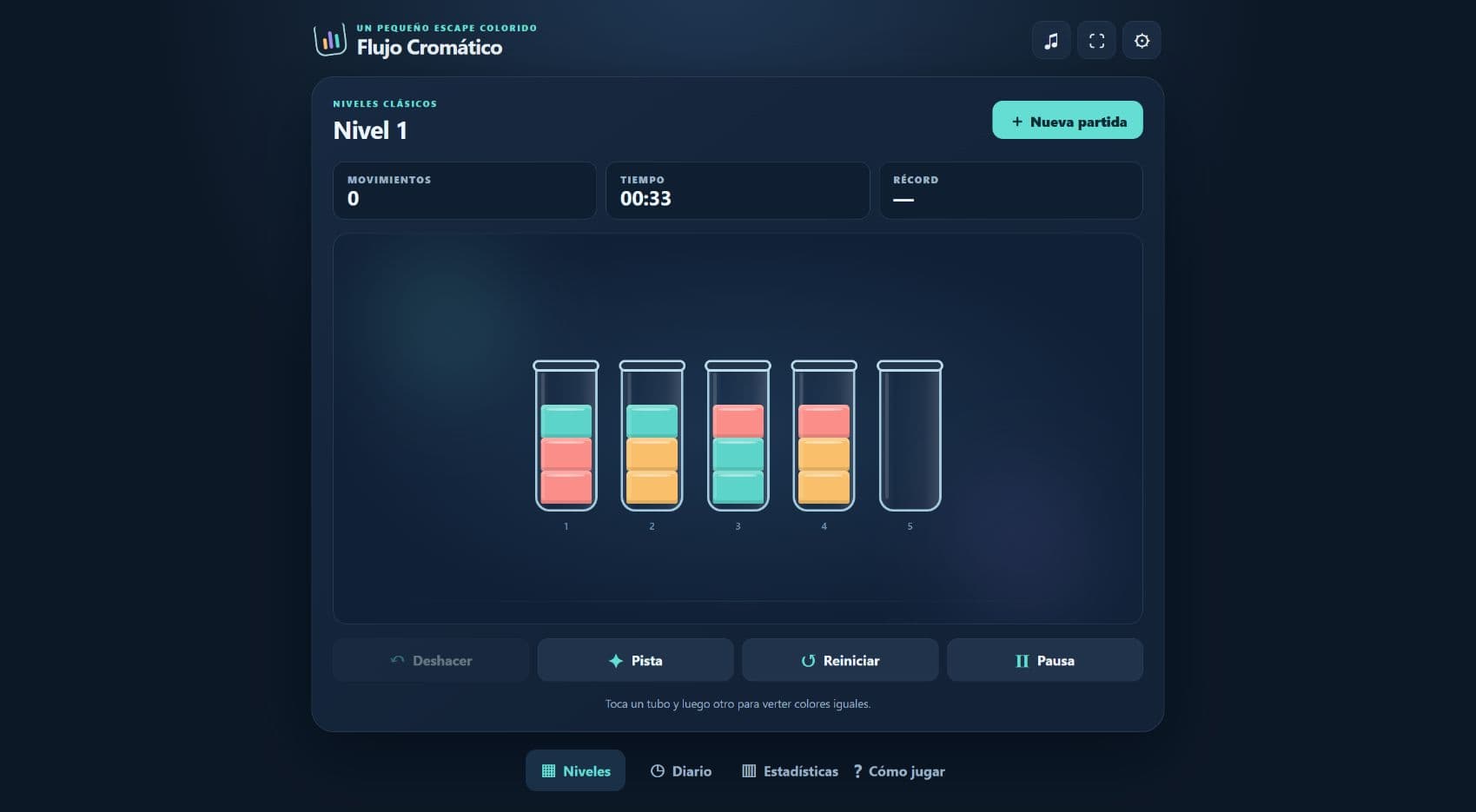Pause the game with Pausa

coord(1044,660)
